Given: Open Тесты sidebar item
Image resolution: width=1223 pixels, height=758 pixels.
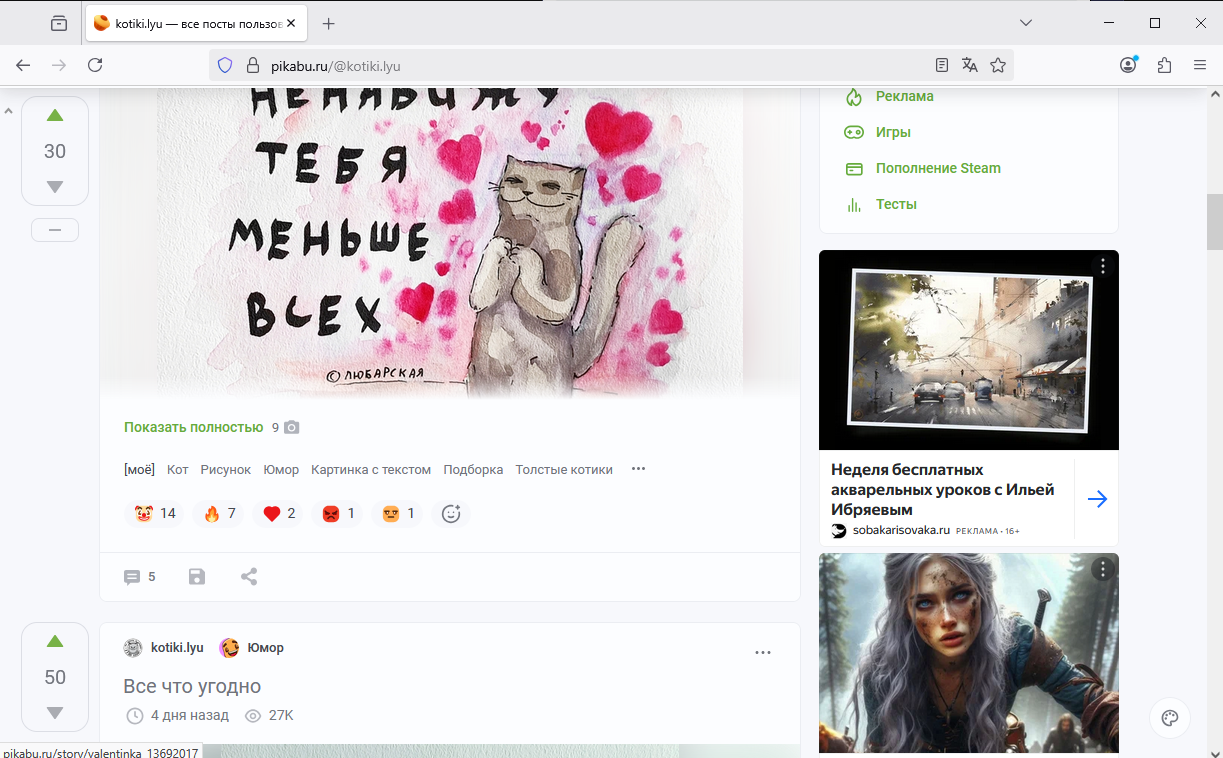Looking at the screenshot, I should pos(896,204).
